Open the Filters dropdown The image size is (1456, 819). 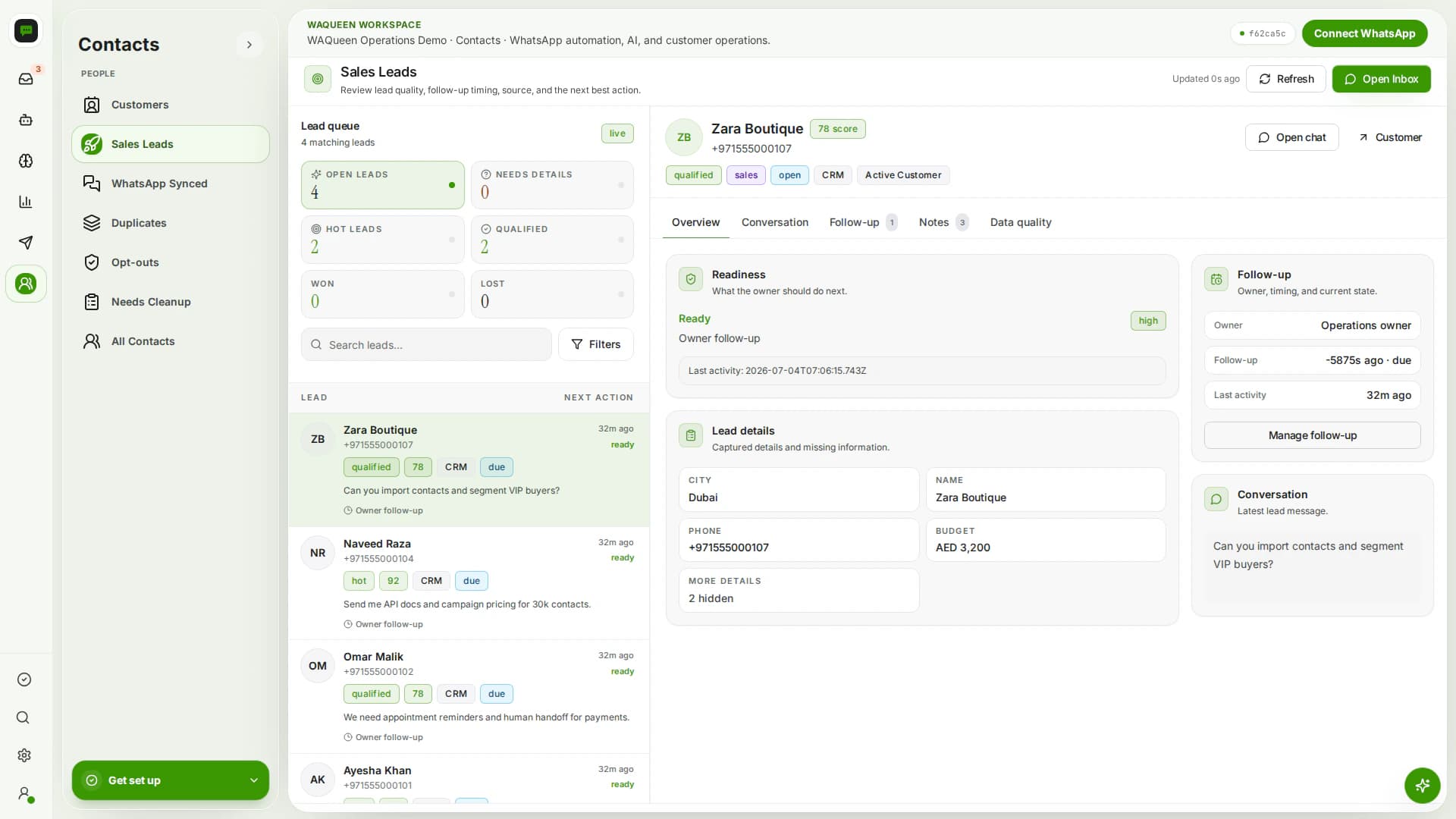tap(596, 344)
